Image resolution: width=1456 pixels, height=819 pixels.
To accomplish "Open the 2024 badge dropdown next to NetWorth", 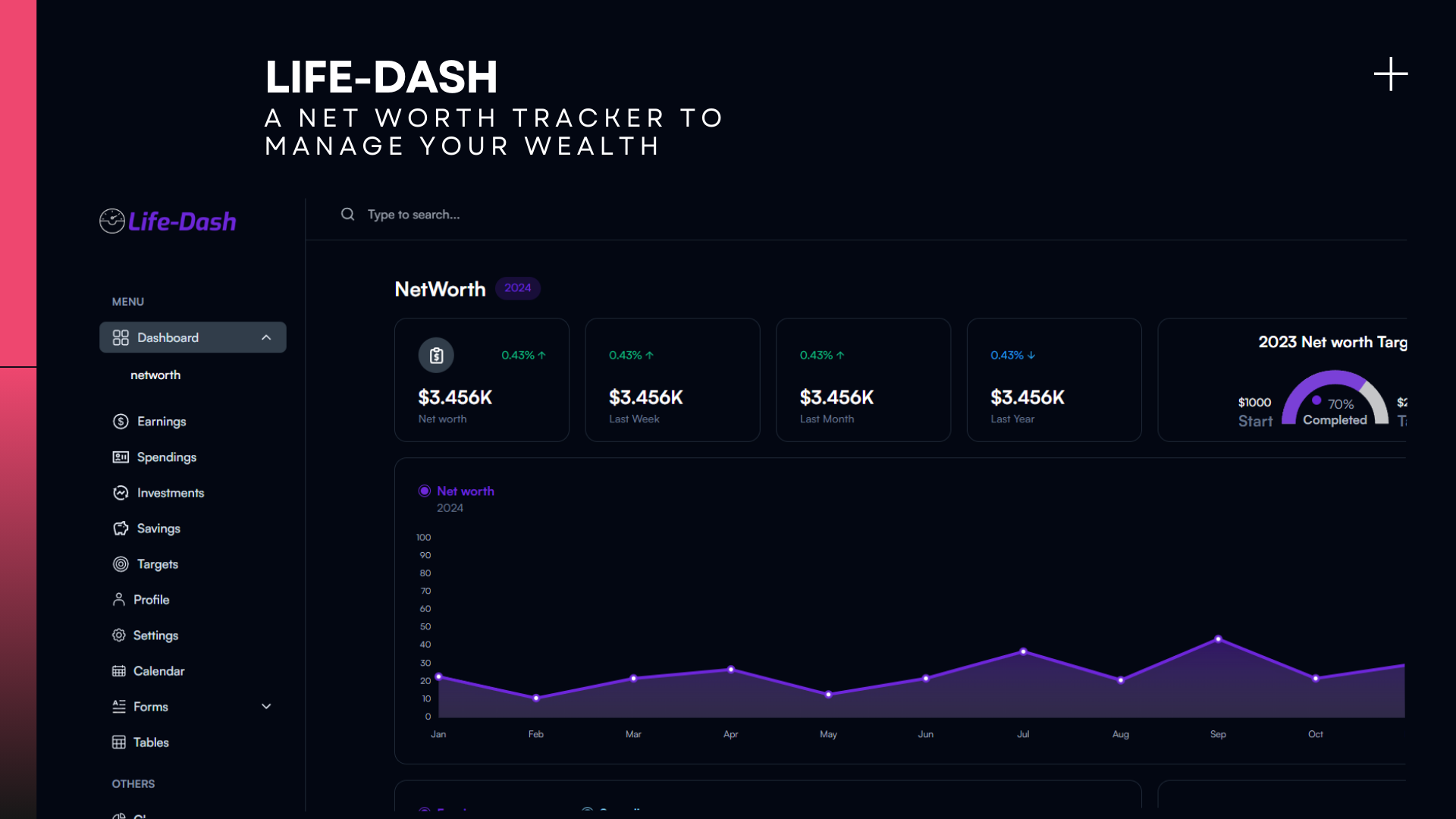I will [518, 288].
